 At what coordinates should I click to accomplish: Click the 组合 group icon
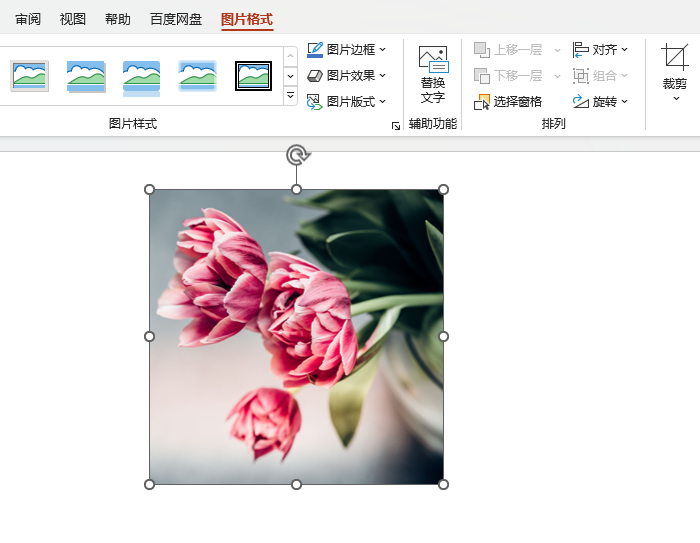(580, 76)
